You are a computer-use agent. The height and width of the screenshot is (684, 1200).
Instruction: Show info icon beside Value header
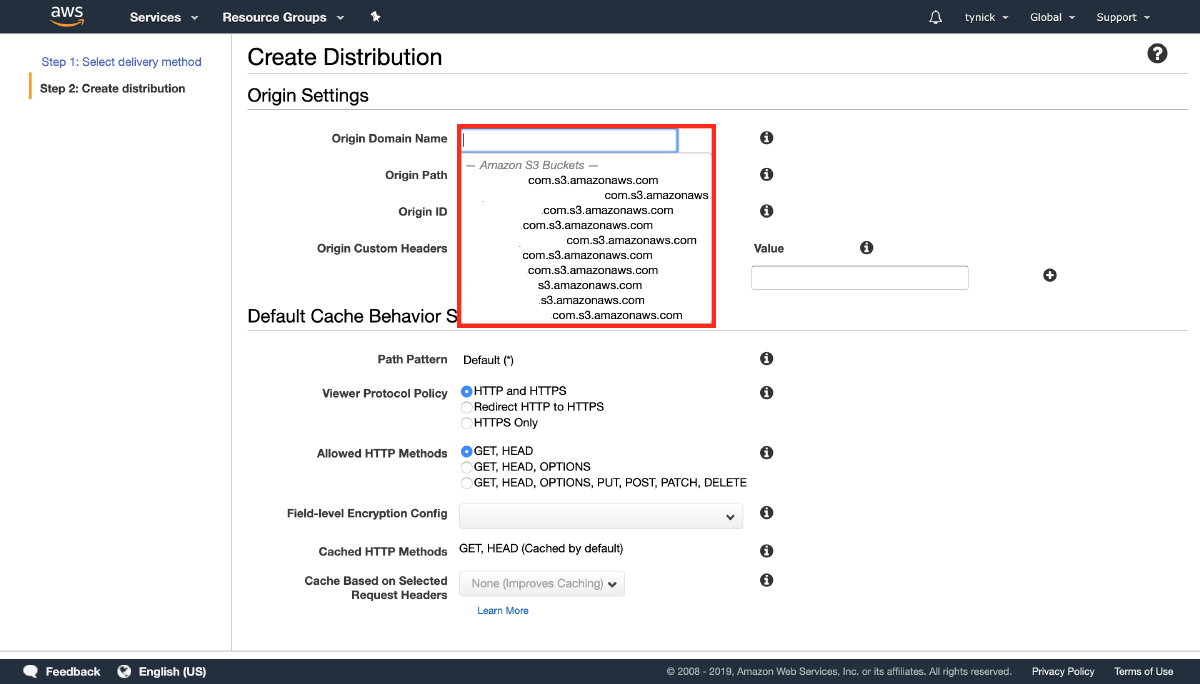pos(867,247)
